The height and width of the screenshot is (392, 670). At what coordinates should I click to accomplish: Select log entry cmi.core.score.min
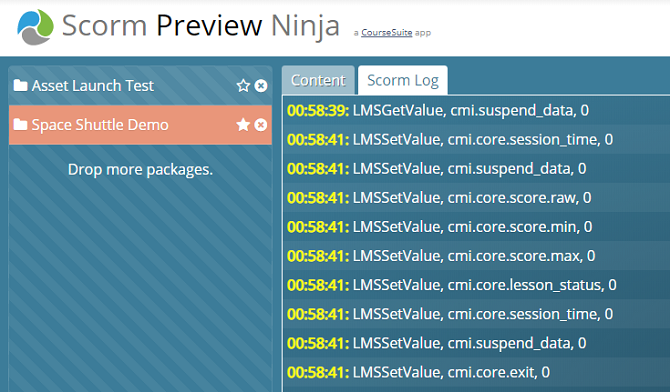point(476,227)
